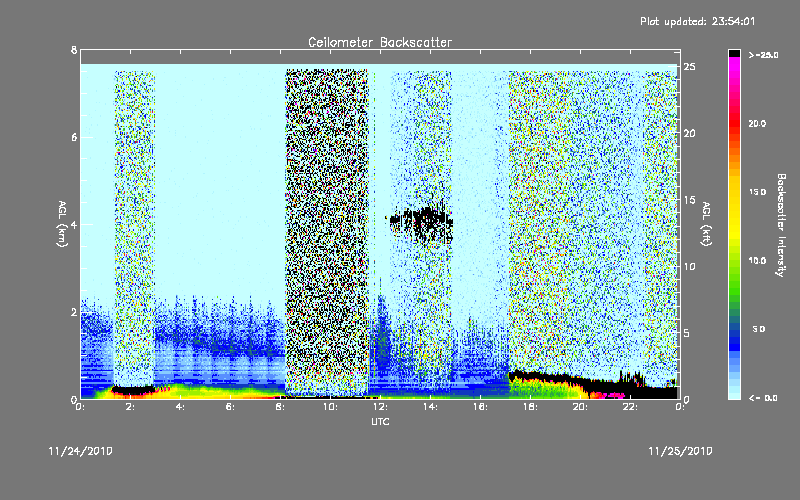Click the '6:' hour label on x-axis
The image size is (800, 500).
pos(230,407)
